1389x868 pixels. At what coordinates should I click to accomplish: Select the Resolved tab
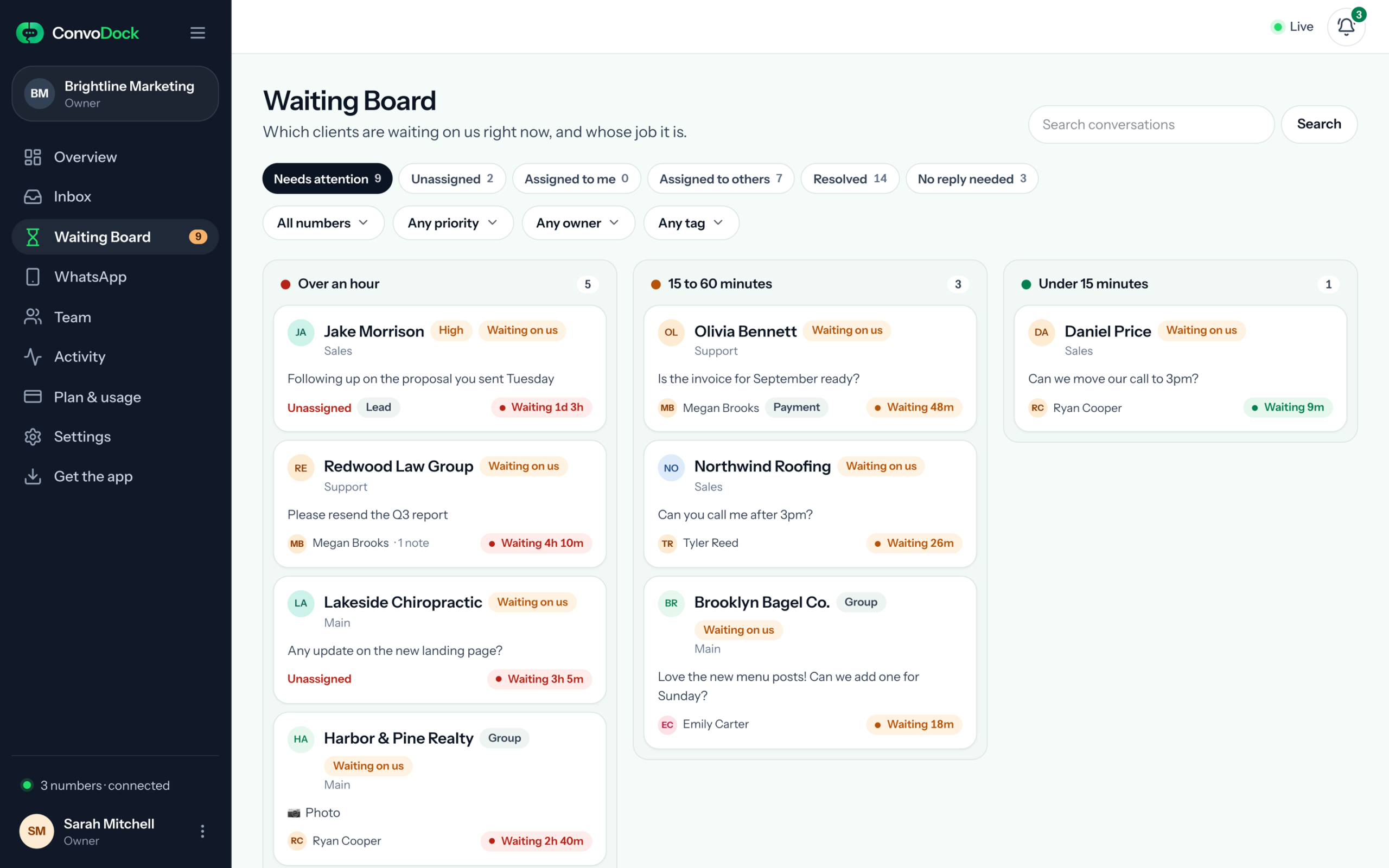(x=850, y=178)
